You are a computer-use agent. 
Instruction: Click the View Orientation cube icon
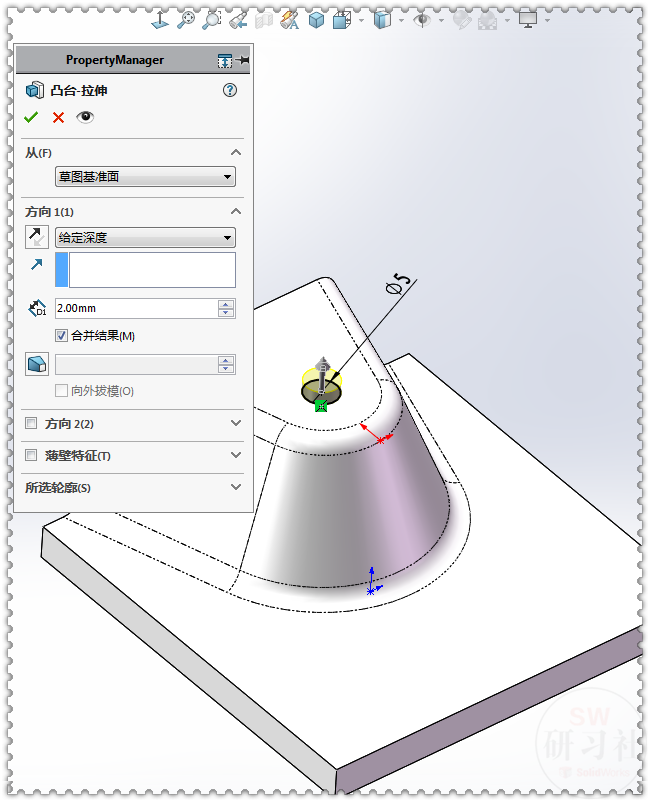(341, 20)
